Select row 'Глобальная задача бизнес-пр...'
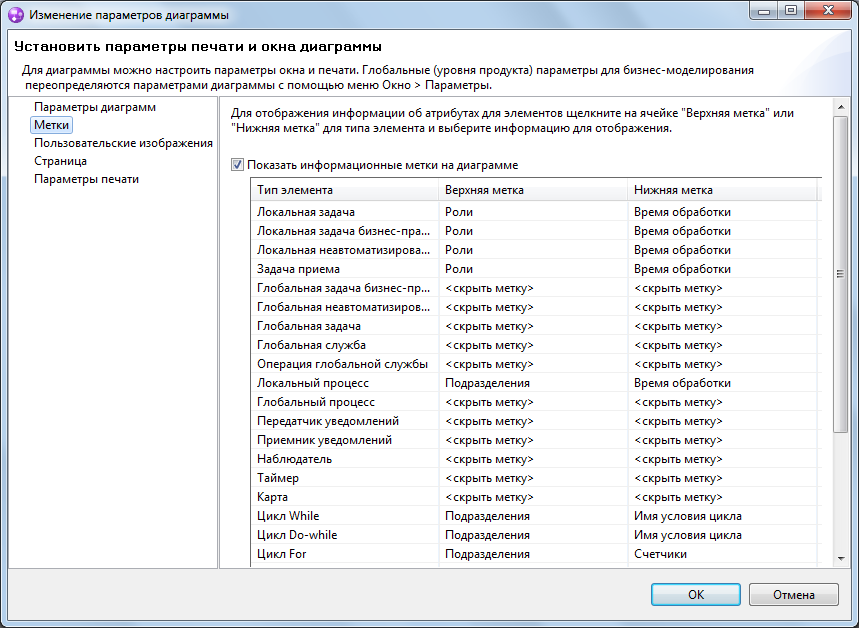Viewport: 859px width, 628px height. pos(534,288)
